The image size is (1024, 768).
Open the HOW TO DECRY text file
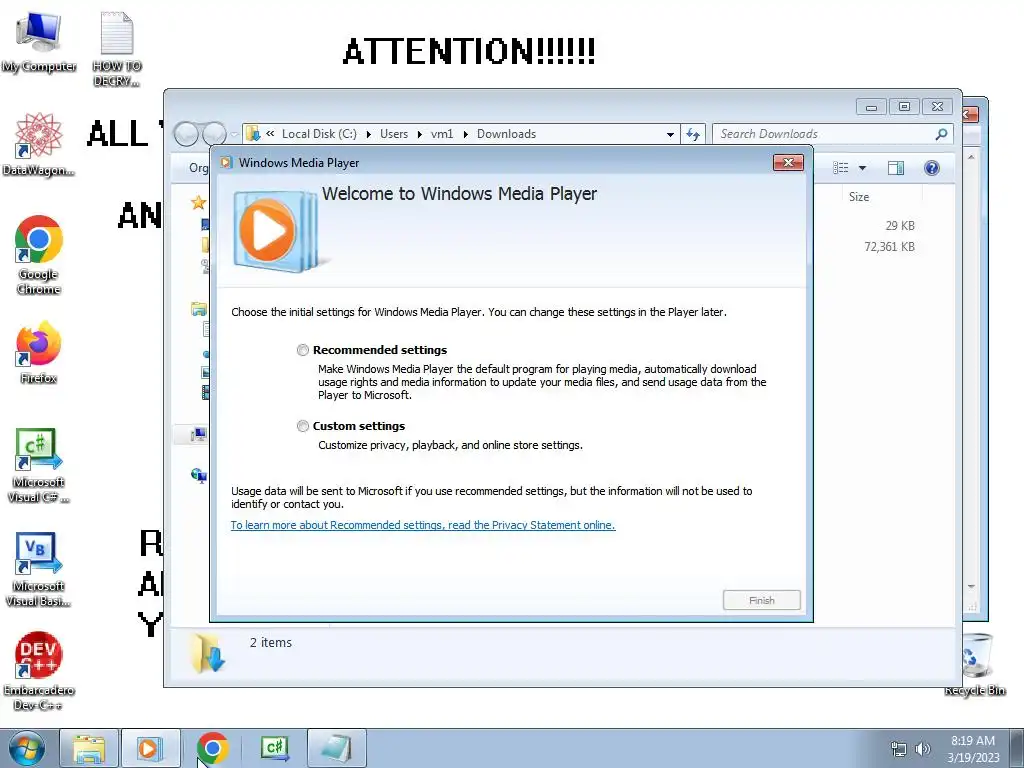pyautogui.click(x=117, y=49)
